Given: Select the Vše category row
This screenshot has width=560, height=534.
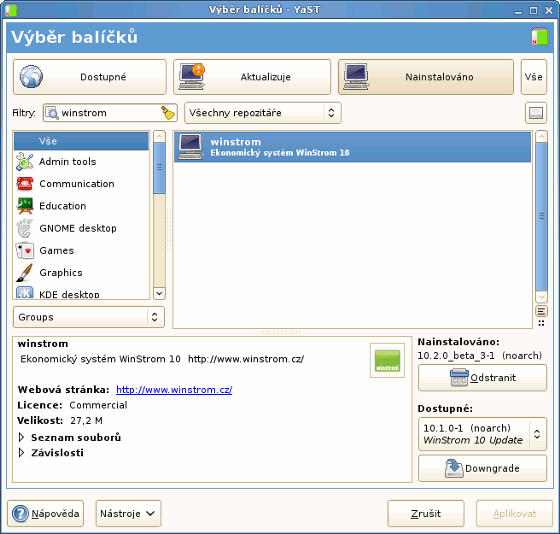Looking at the screenshot, I should tap(81, 141).
